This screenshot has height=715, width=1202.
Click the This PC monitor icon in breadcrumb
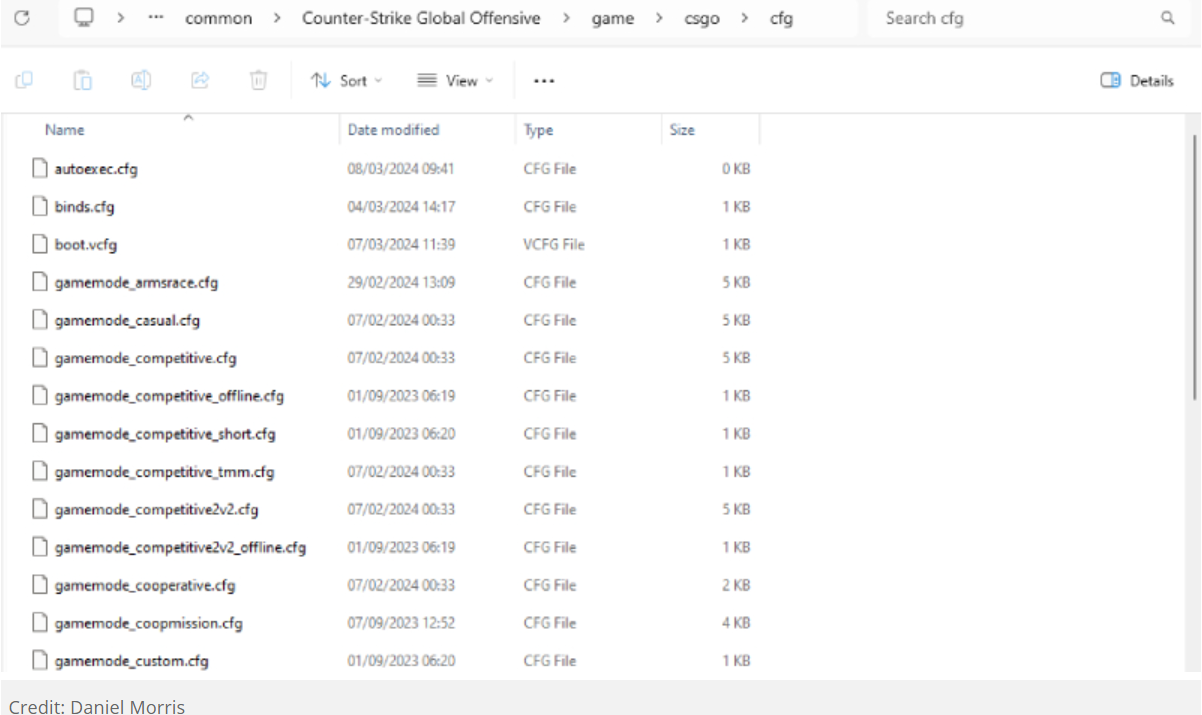(x=85, y=18)
